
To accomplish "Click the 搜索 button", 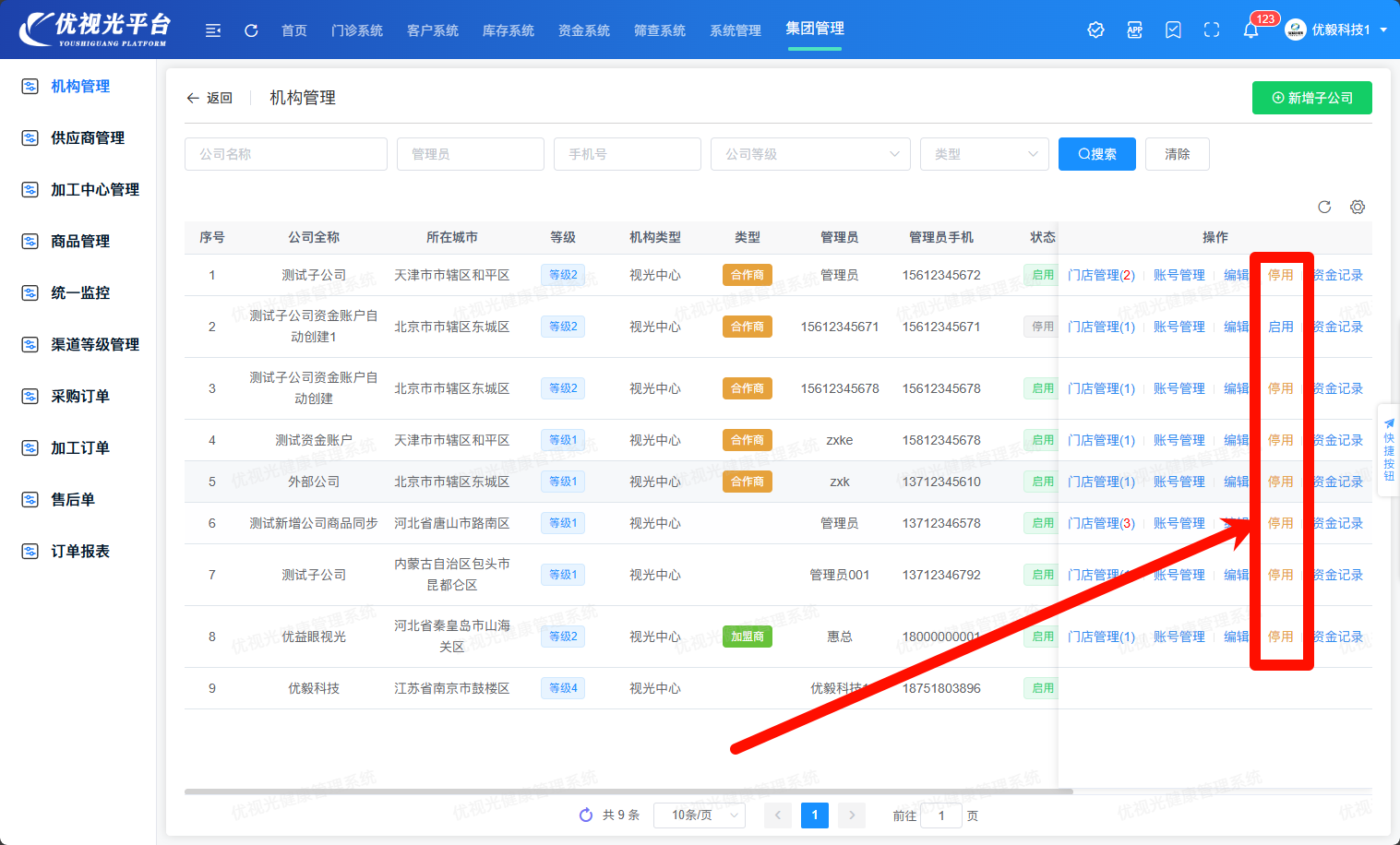I will click(1097, 154).
